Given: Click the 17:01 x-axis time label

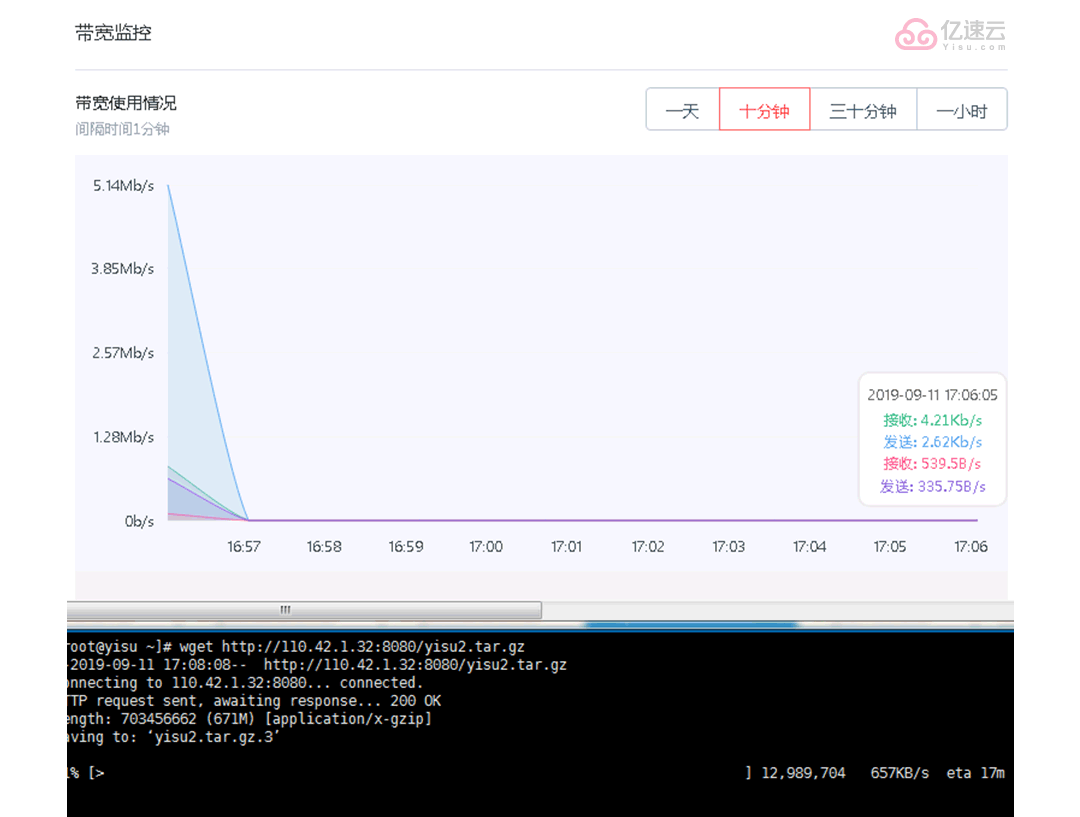Looking at the screenshot, I should (566, 546).
